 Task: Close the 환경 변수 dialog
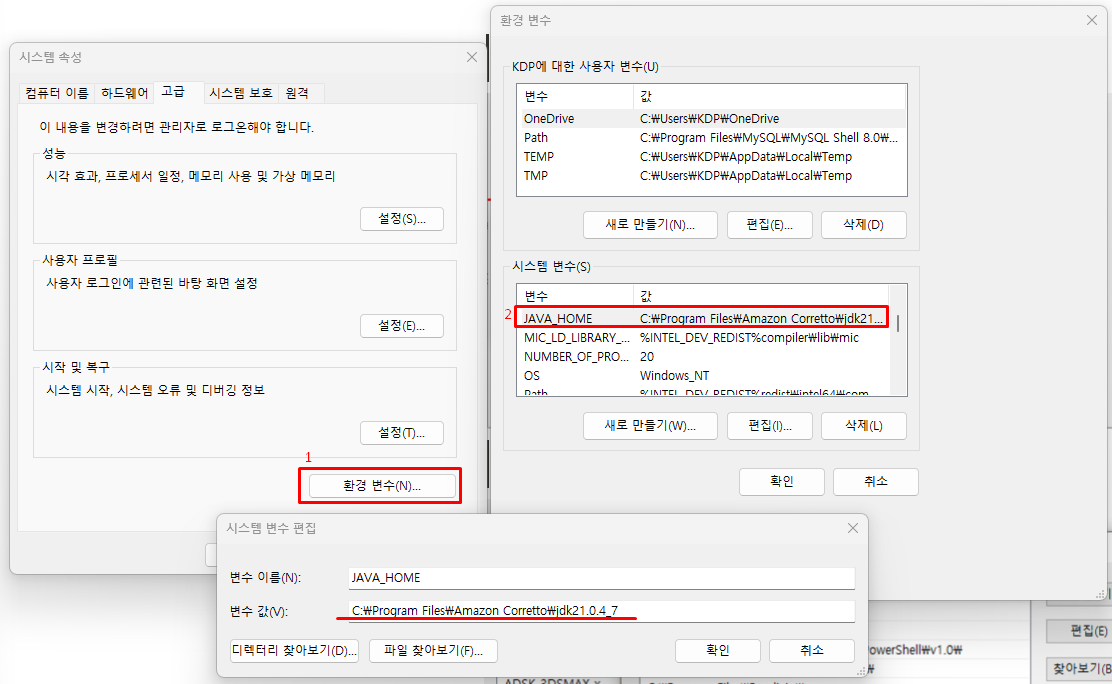(x=1092, y=20)
